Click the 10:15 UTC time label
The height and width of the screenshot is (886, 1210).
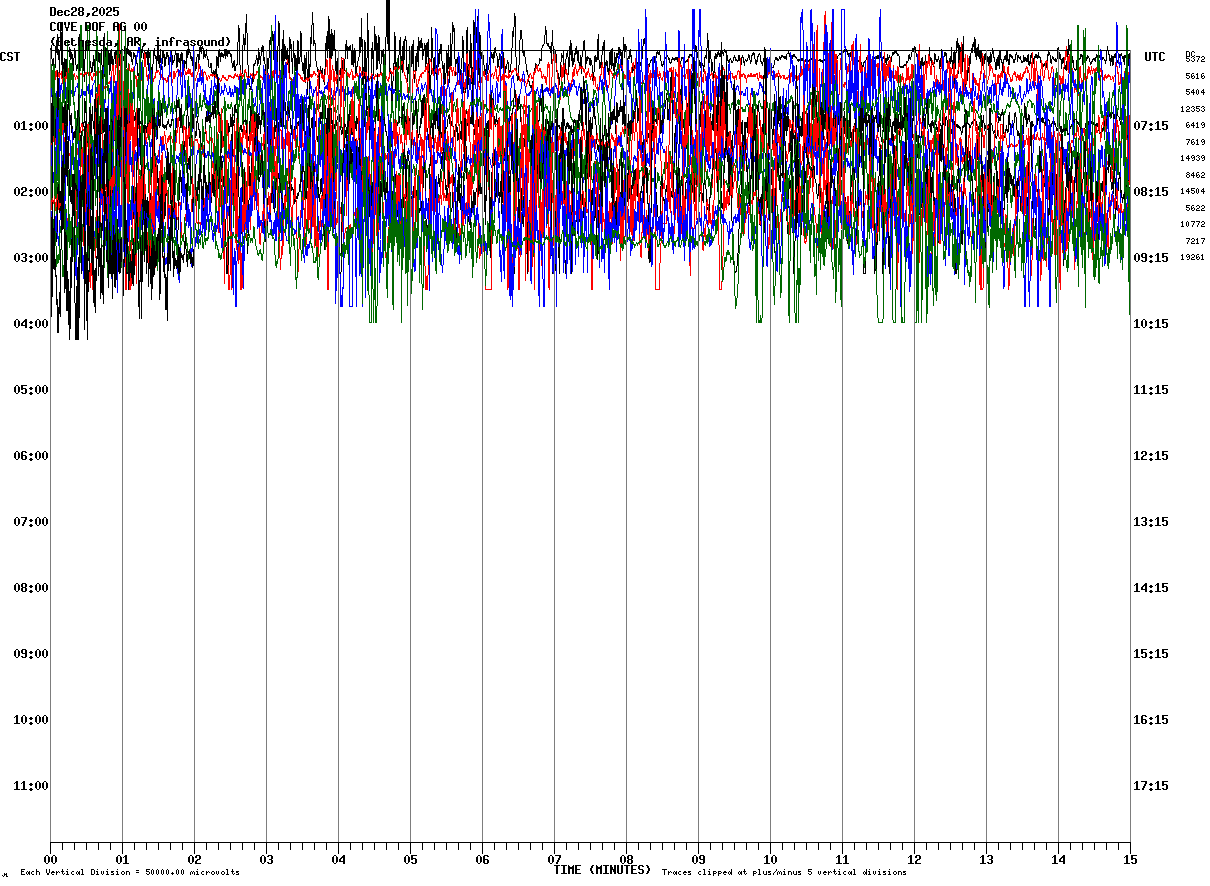tap(1151, 324)
